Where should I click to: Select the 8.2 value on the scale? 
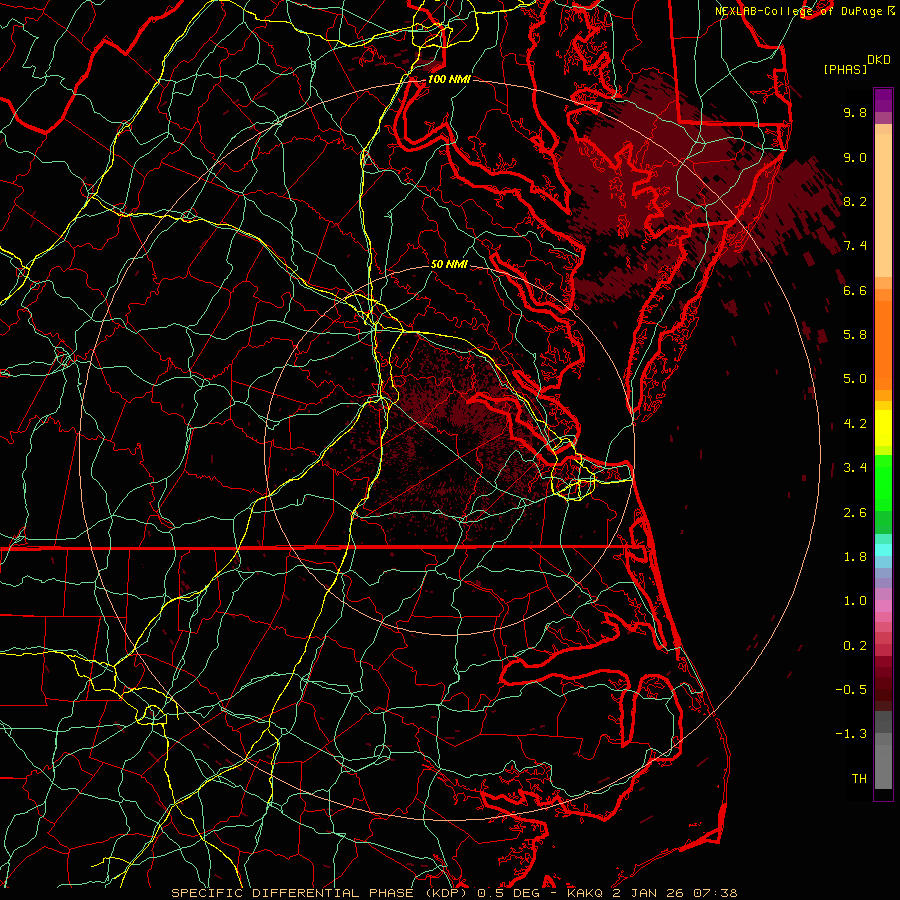tap(855, 201)
